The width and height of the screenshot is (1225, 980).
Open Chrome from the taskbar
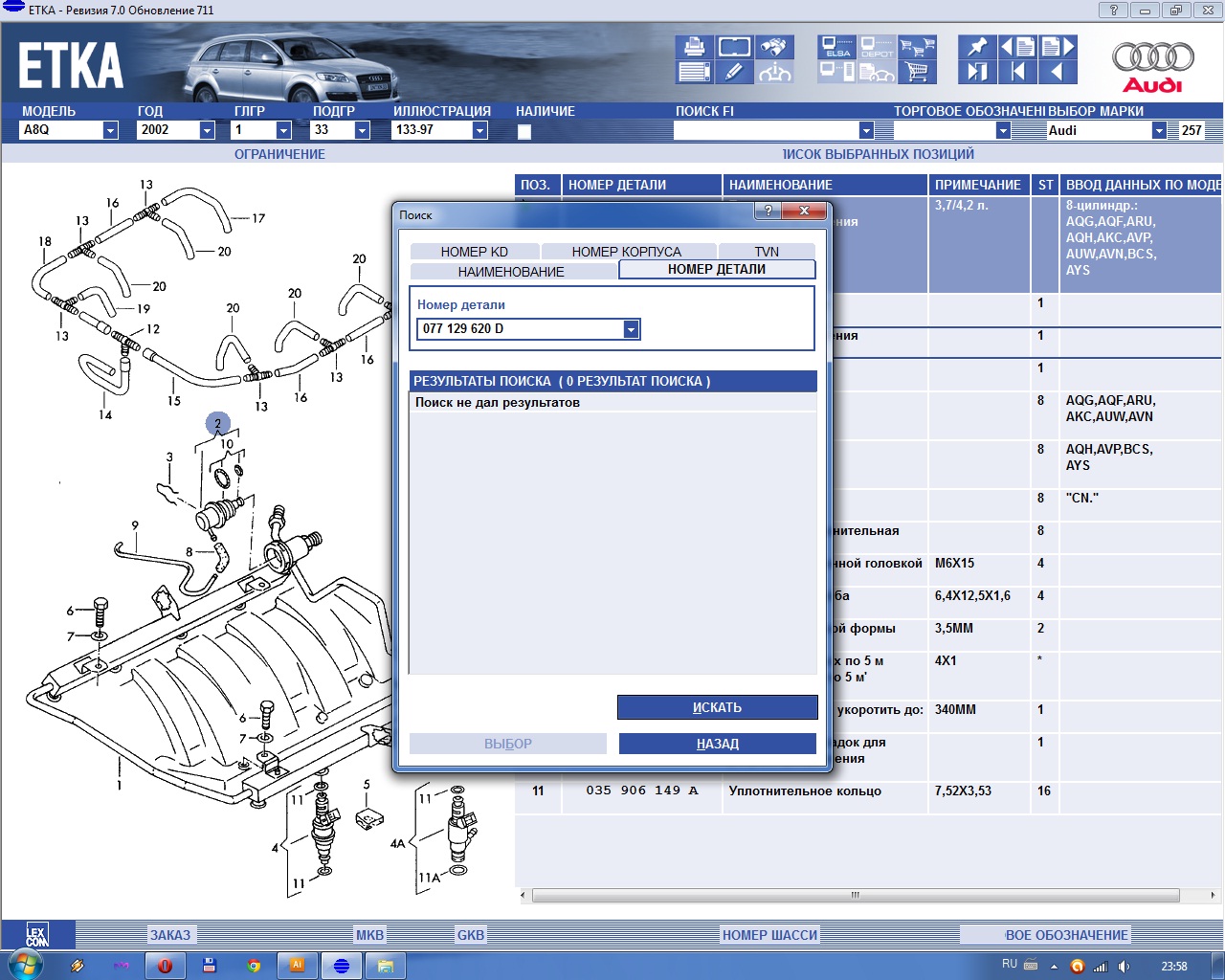point(254,966)
